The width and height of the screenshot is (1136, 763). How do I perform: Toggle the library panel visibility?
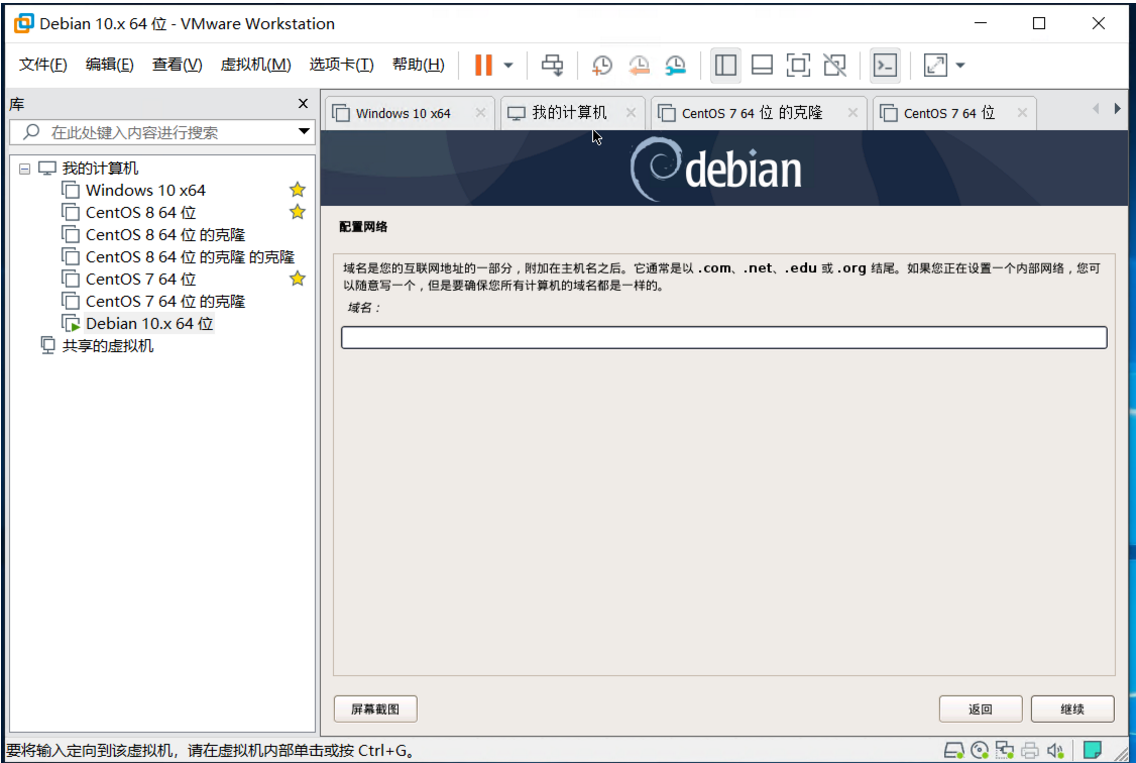pyautogui.click(x=725, y=65)
